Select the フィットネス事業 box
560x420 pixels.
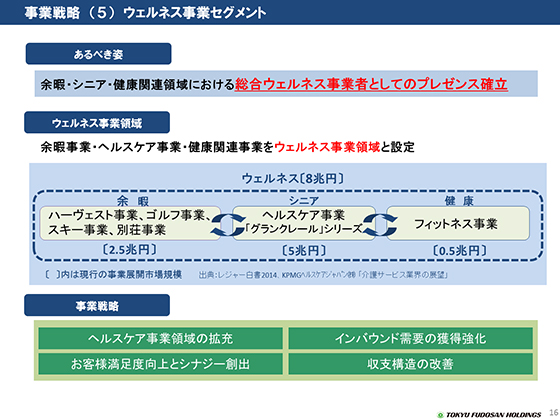(x=458, y=223)
